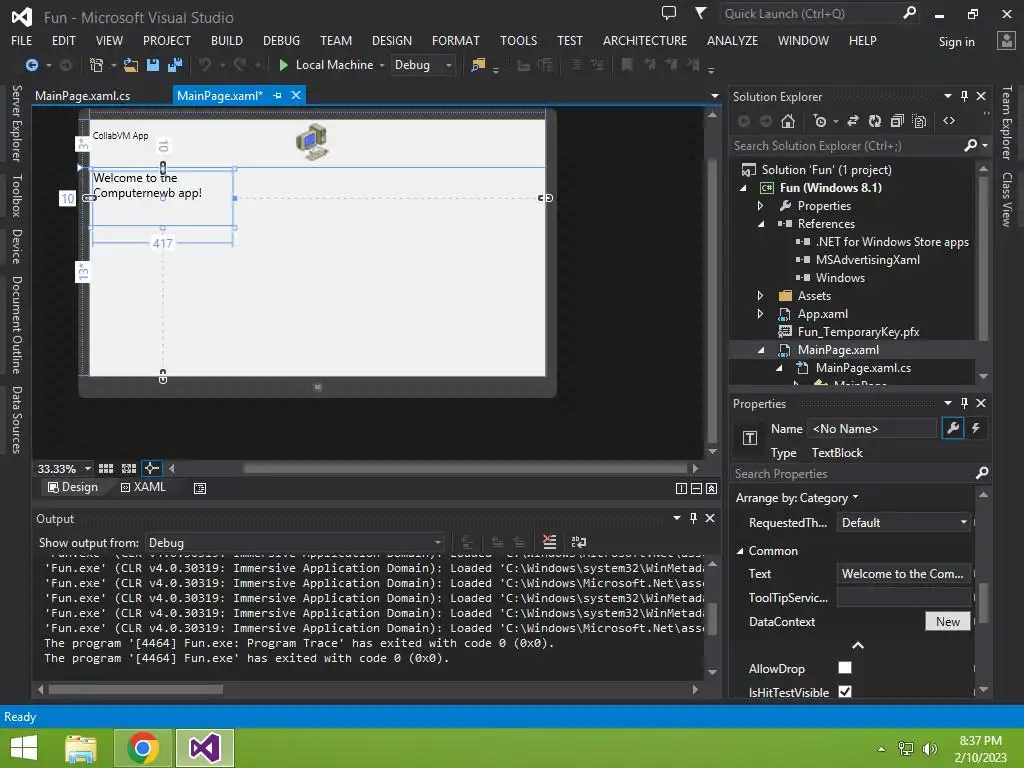Image resolution: width=1024 pixels, height=768 pixels.
Task: Save the current file with Save icon
Action: pyautogui.click(x=153, y=65)
